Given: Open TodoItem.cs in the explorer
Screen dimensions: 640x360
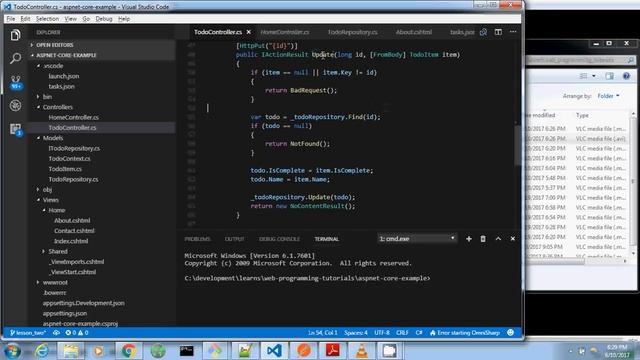Looking at the screenshot, I should [65, 169].
